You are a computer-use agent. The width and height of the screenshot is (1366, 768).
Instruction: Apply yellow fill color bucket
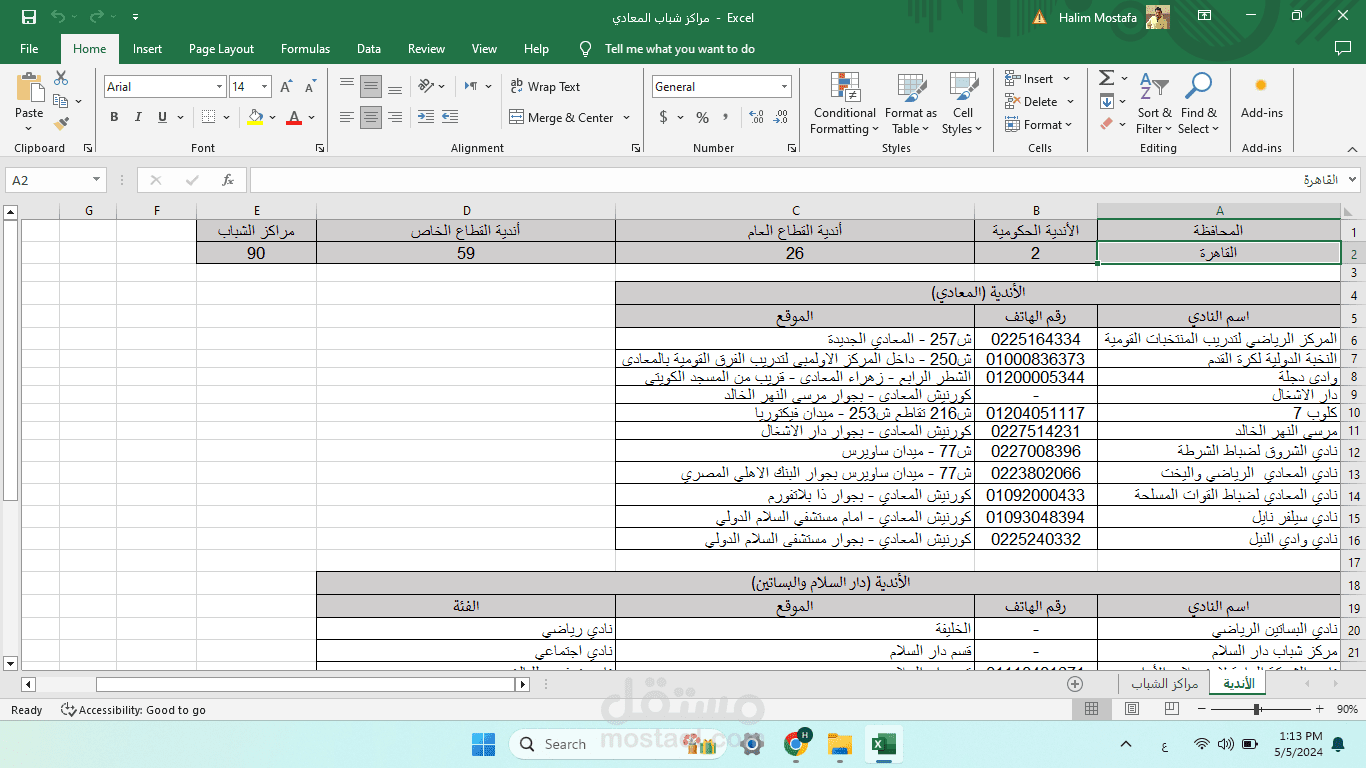(256, 118)
